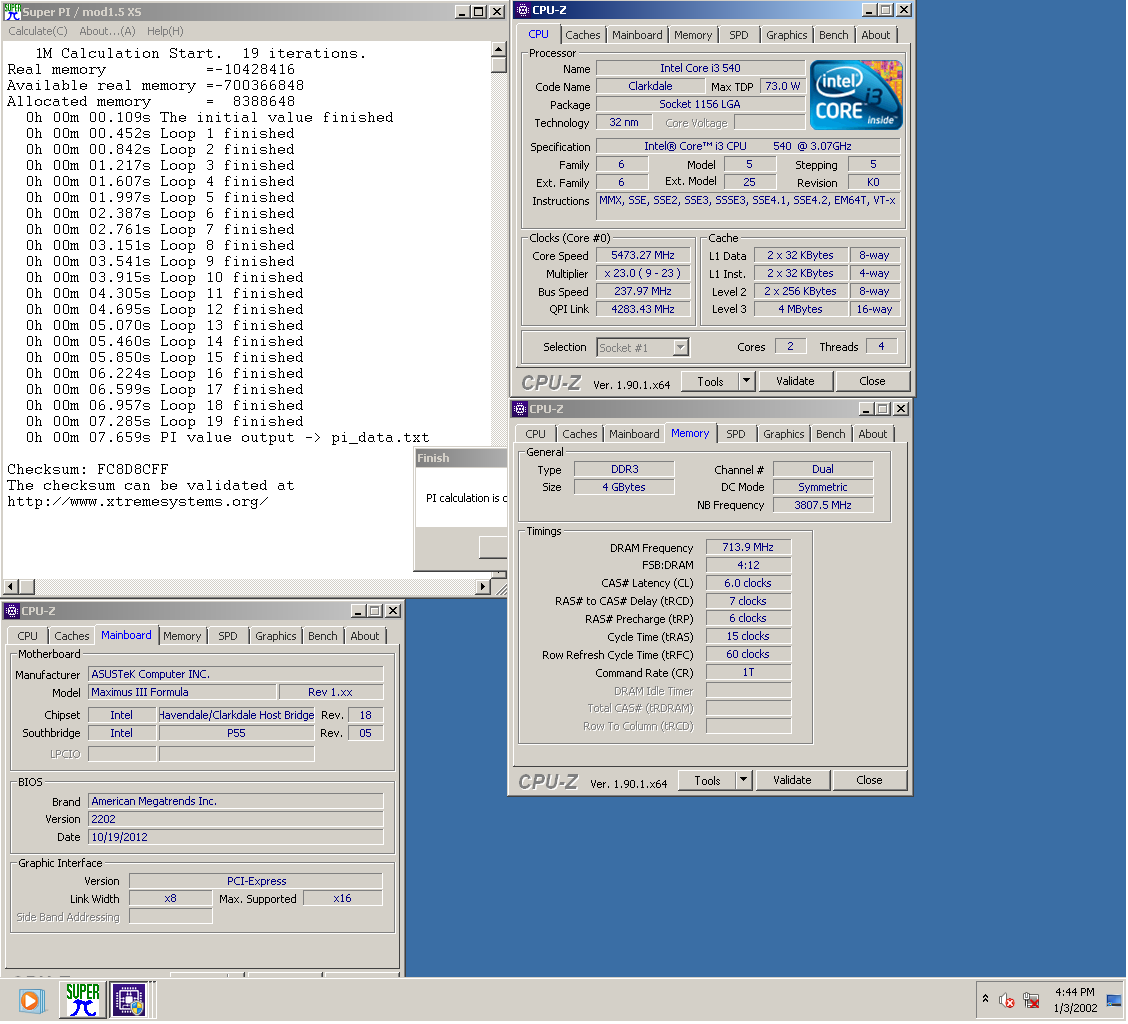
Task: Open Bench tab in CPU window
Action: pyautogui.click(x=834, y=35)
